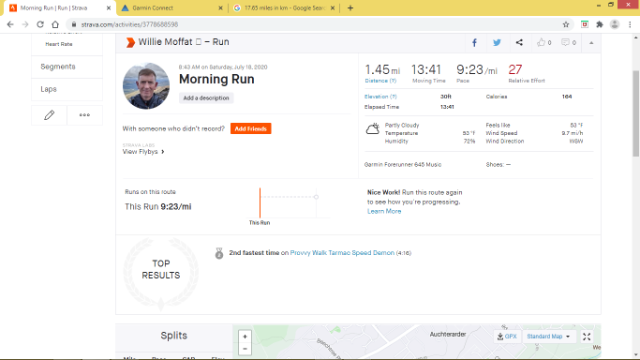Click the Distance help link
Screen dimensions: 640x360
[x=380, y=81]
